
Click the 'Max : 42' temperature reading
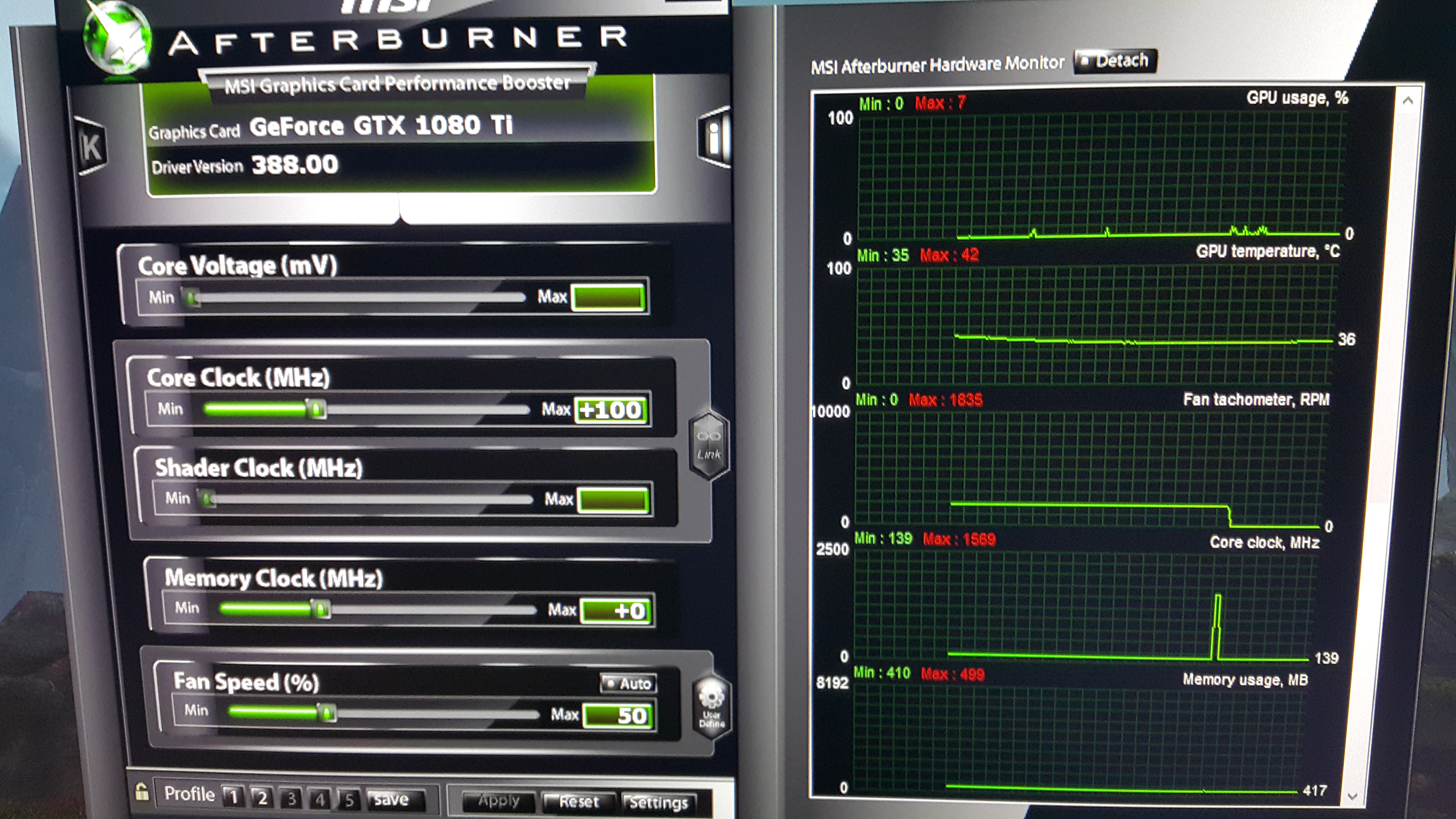[x=949, y=255]
